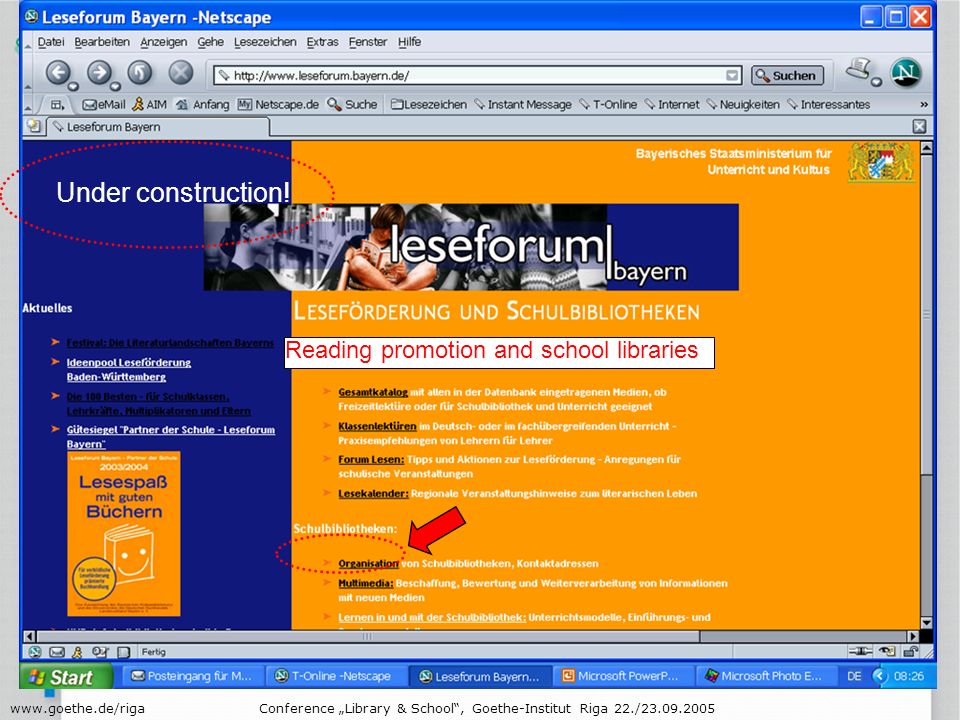Click the vertical scrollbar down arrow
The image size is (960, 720).
(x=926, y=623)
